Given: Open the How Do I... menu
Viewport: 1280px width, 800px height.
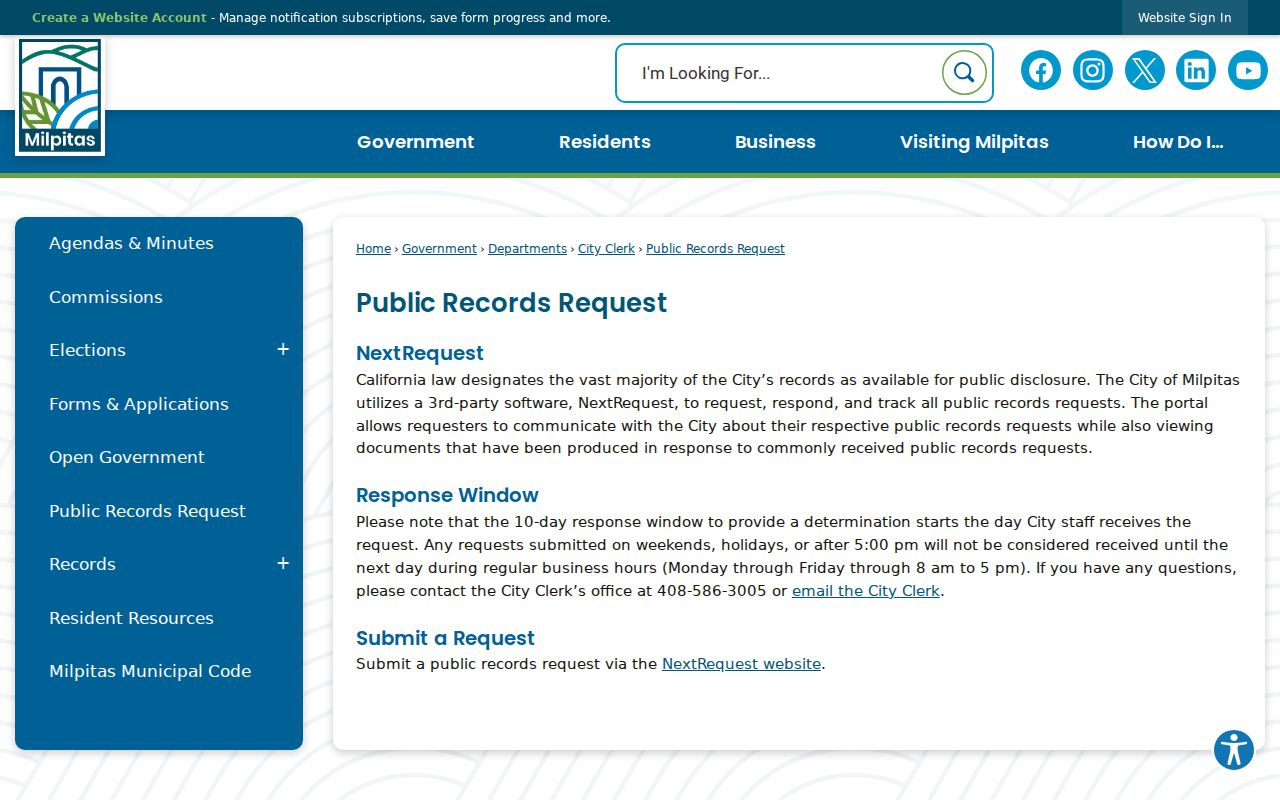Looking at the screenshot, I should 1178,142.
